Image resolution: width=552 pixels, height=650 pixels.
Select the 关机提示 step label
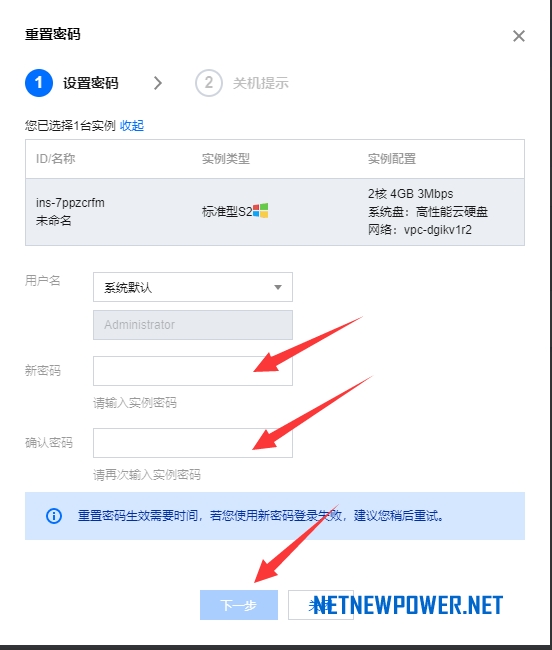pyautogui.click(x=261, y=83)
